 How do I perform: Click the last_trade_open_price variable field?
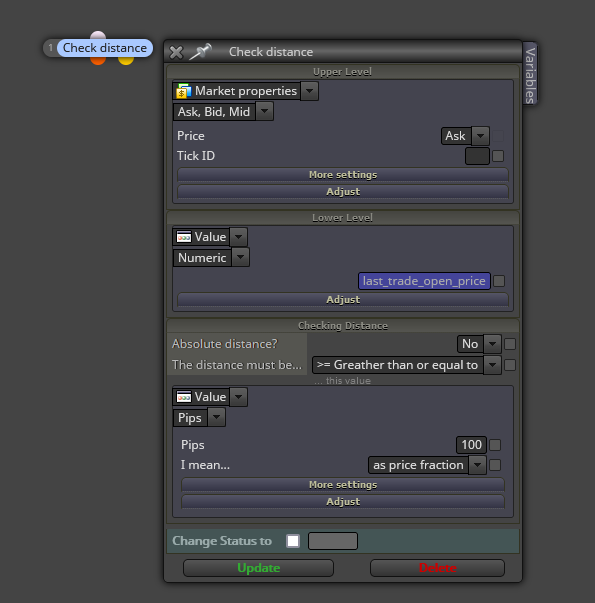tap(424, 281)
